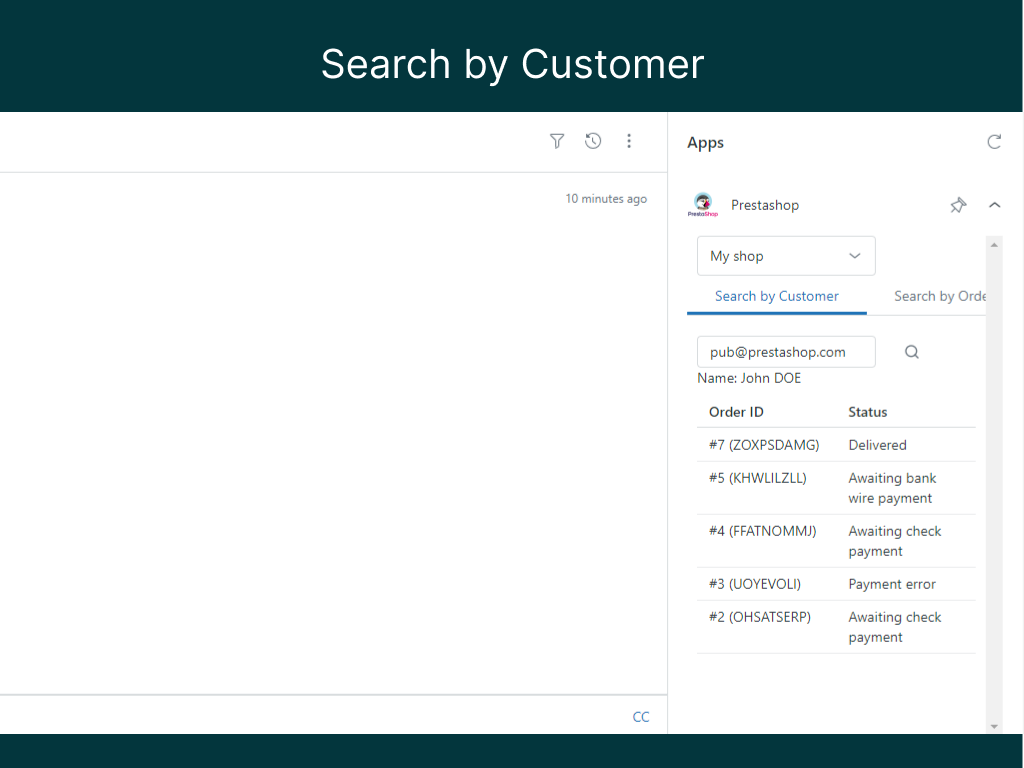Click the customer email input field
The height and width of the screenshot is (768, 1024).
click(x=786, y=352)
